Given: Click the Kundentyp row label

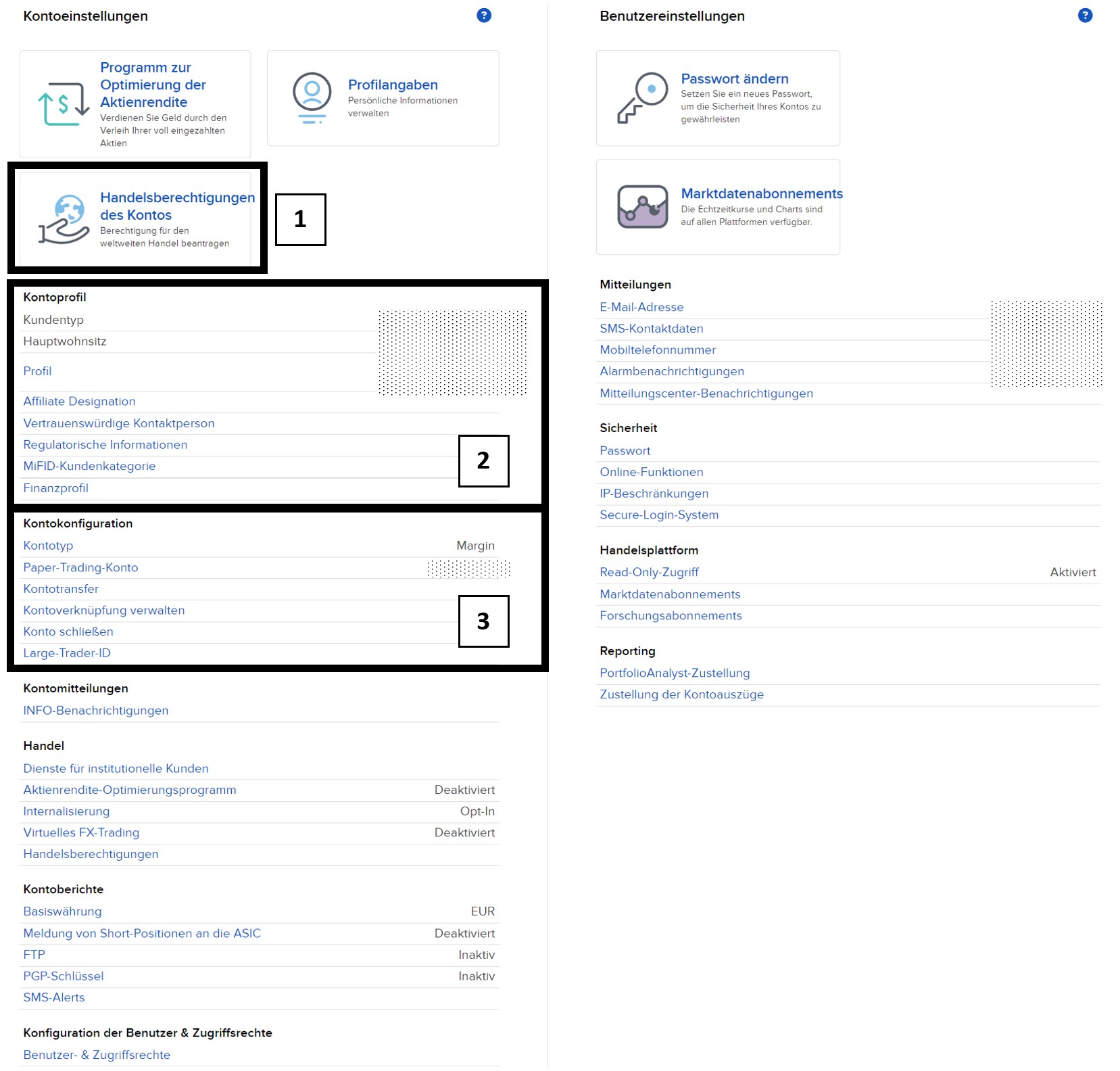Looking at the screenshot, I should (53, 320).
